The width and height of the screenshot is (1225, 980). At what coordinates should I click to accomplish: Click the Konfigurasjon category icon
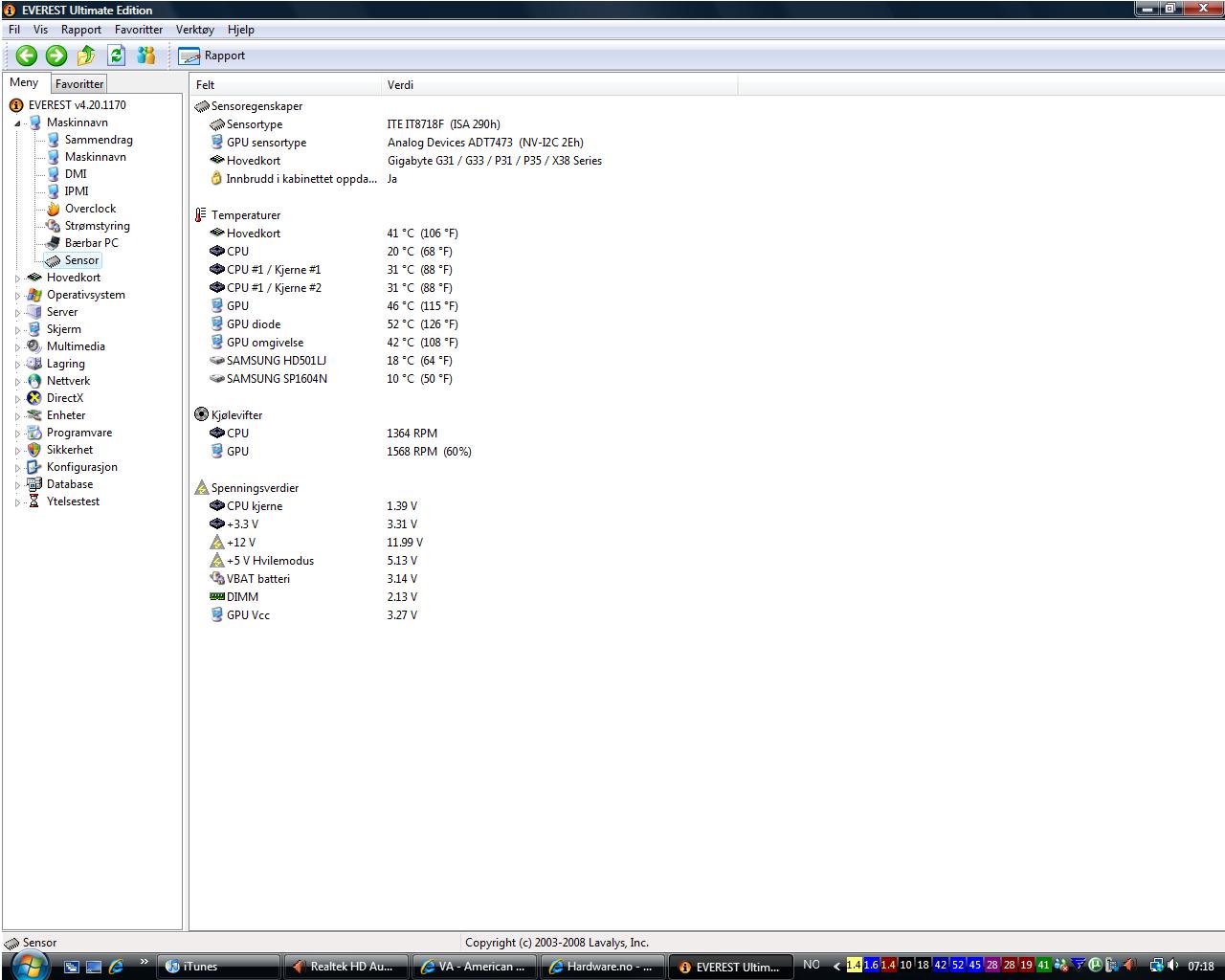[x=34, y=467]
